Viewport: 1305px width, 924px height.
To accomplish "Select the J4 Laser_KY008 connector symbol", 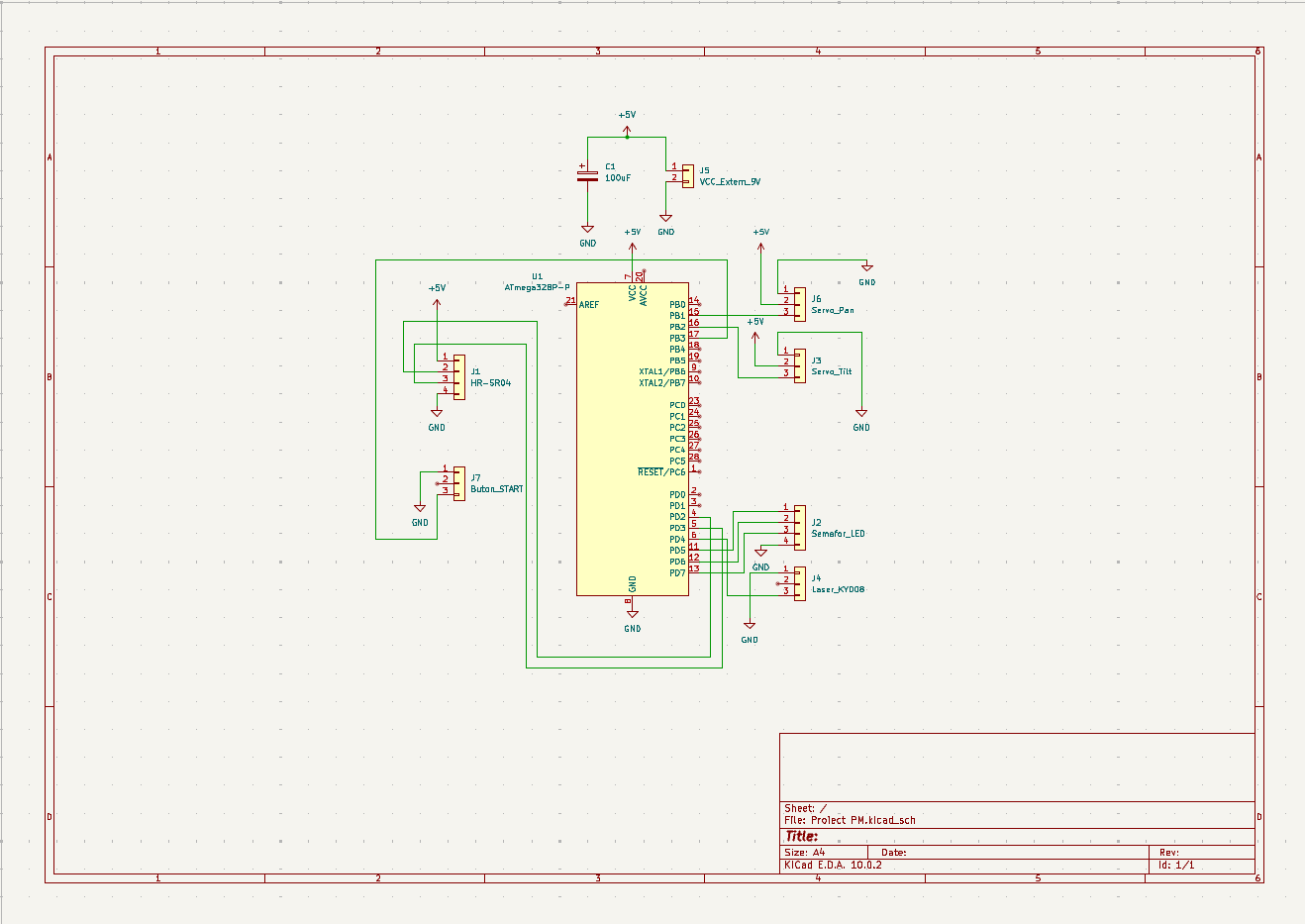I will (799, 581).
